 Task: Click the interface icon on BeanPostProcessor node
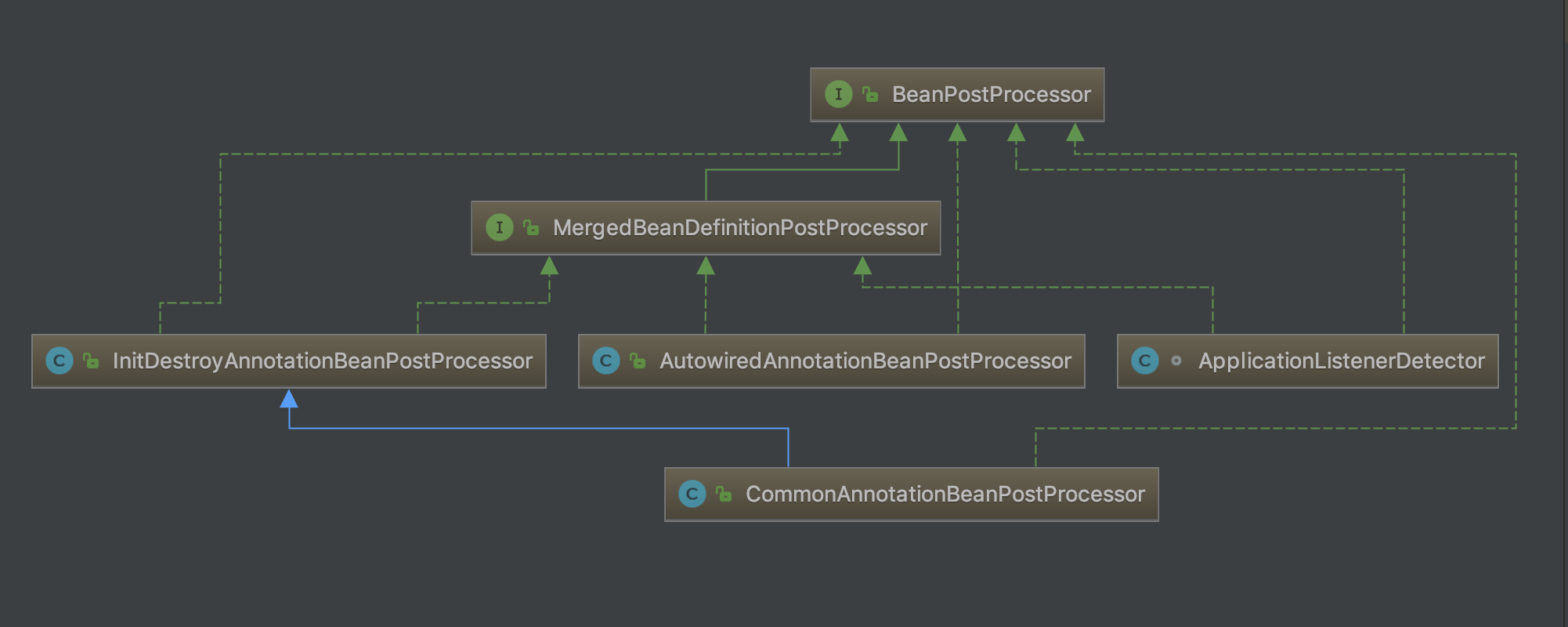click(839, 94)
